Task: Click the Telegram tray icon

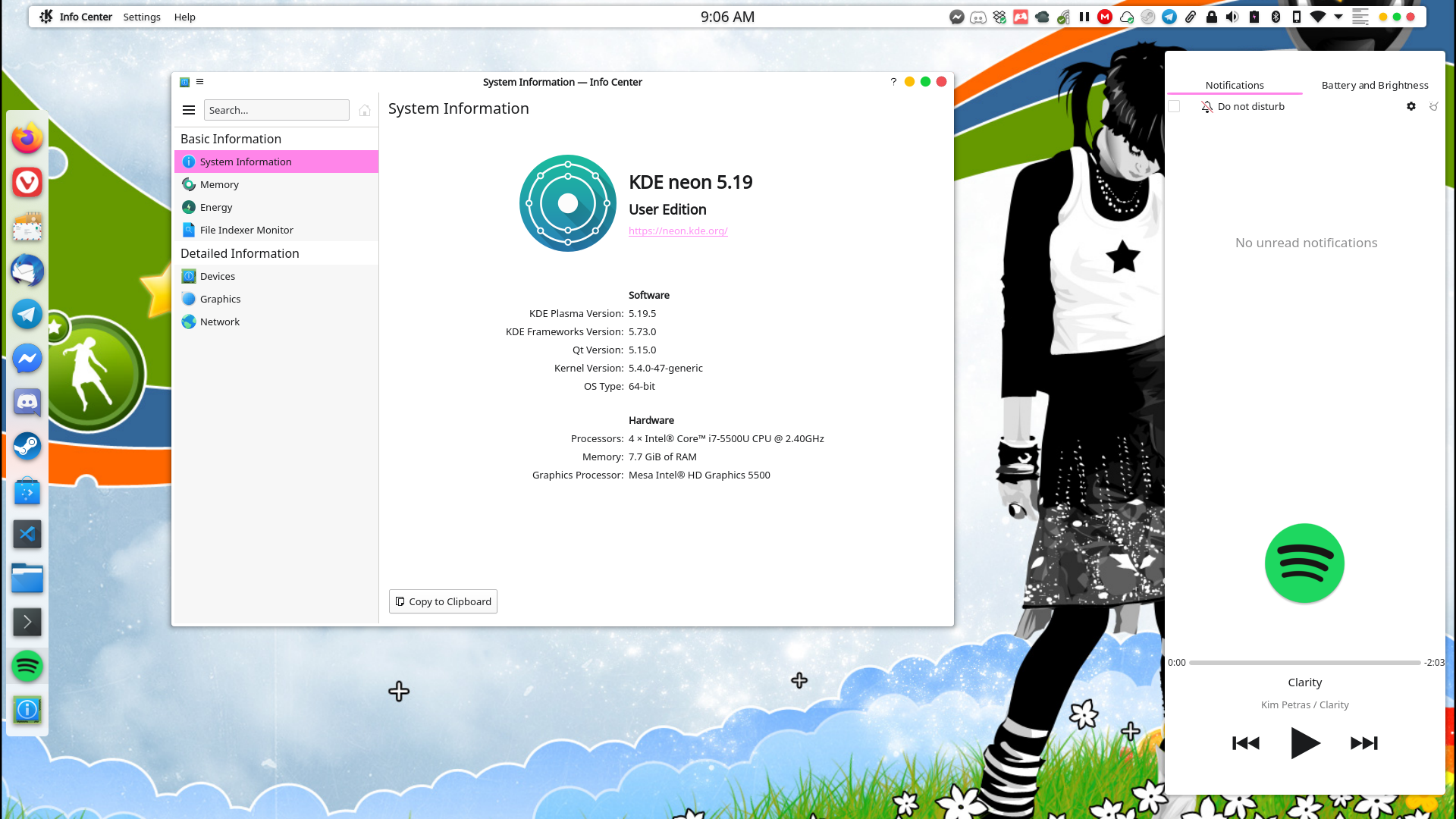Action: tap(1169, 17)
